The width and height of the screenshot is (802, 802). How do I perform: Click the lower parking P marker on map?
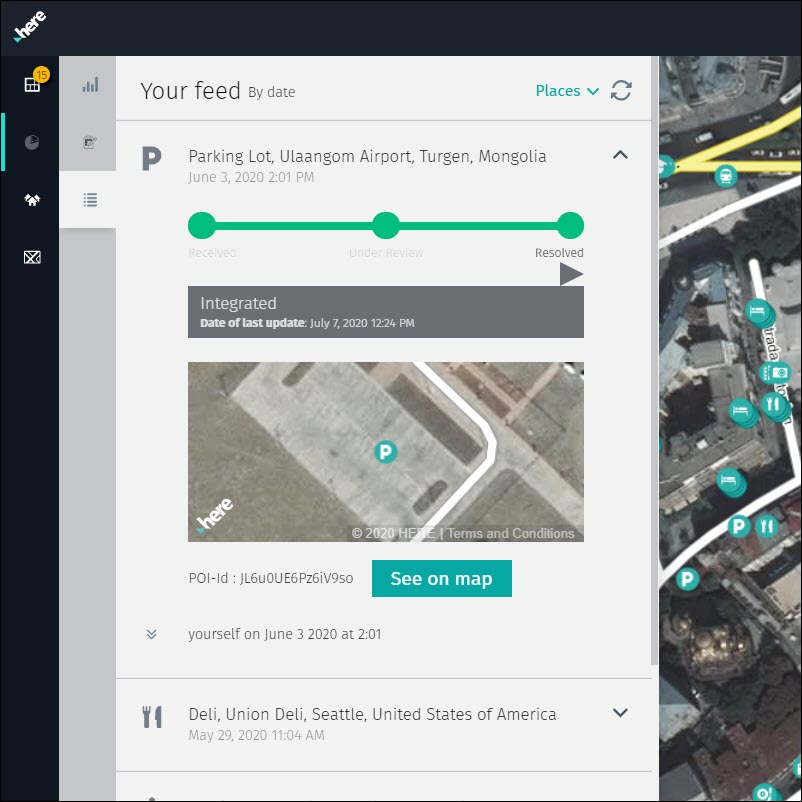click(687, 579)
